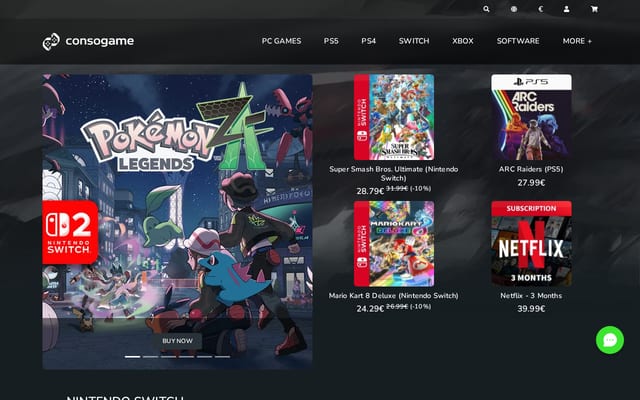Click the crossed-out 26.99€ price

point(397,306)
